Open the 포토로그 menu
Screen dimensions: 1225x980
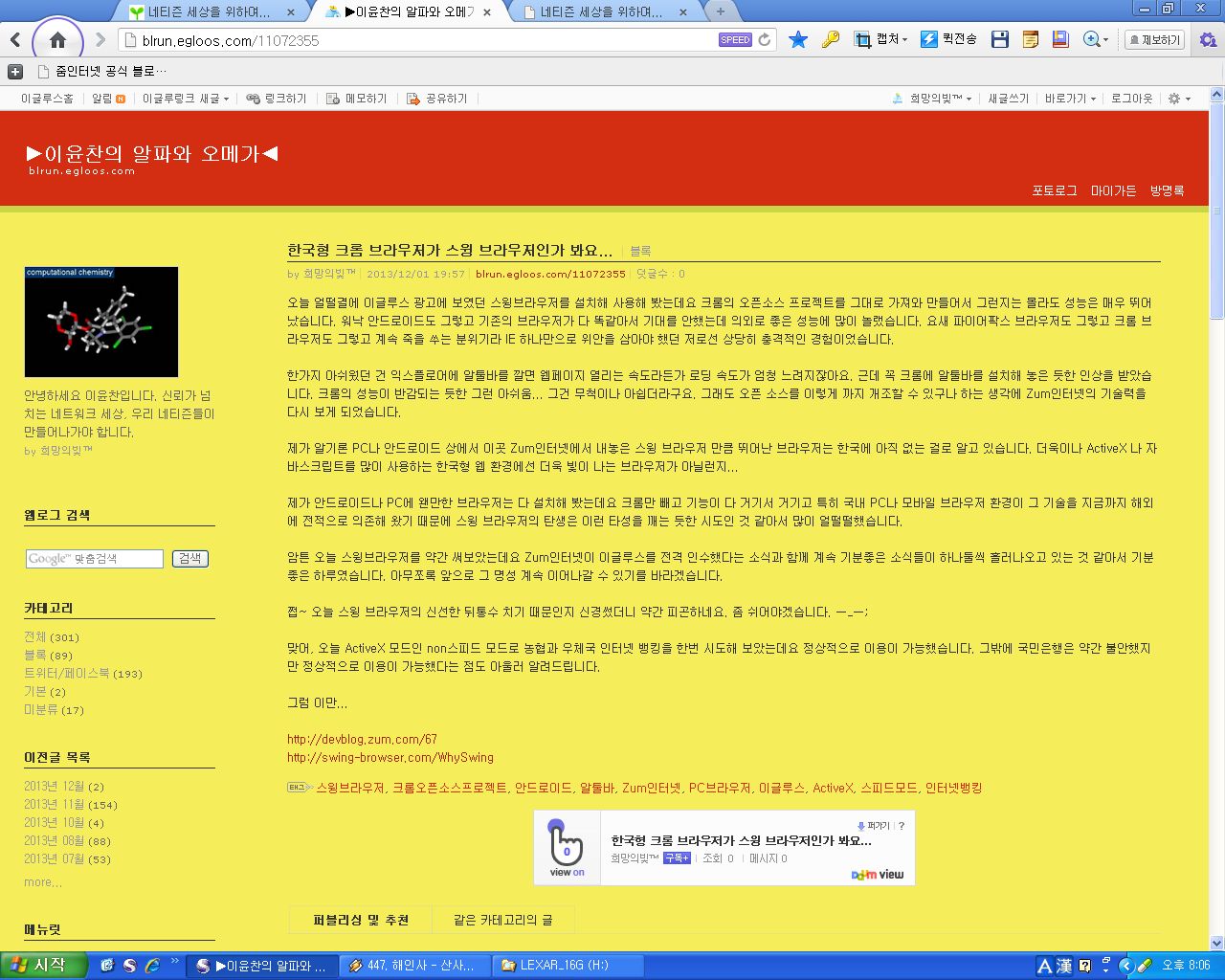coord(1055,190)
